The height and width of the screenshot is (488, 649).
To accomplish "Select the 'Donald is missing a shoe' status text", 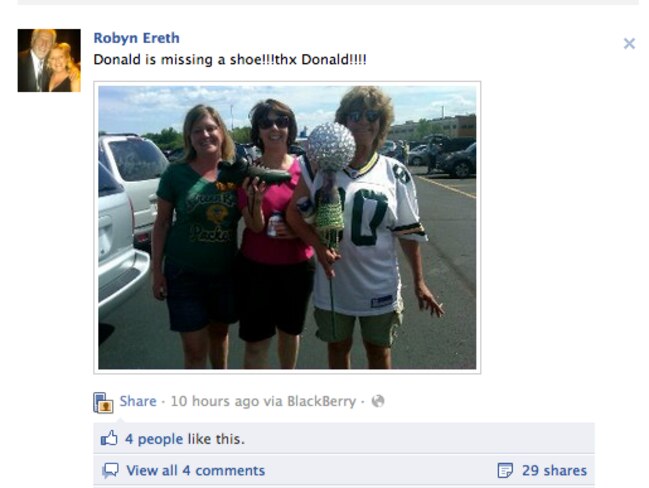I will pos(230,60).
